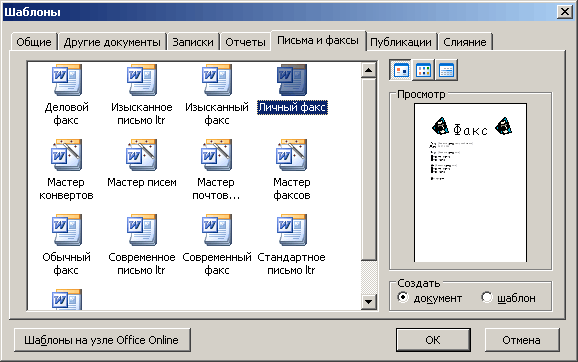Open the Мастер писем wizard icon
Viewport: 578px width, 362px height.
click(x=142, y=155)
